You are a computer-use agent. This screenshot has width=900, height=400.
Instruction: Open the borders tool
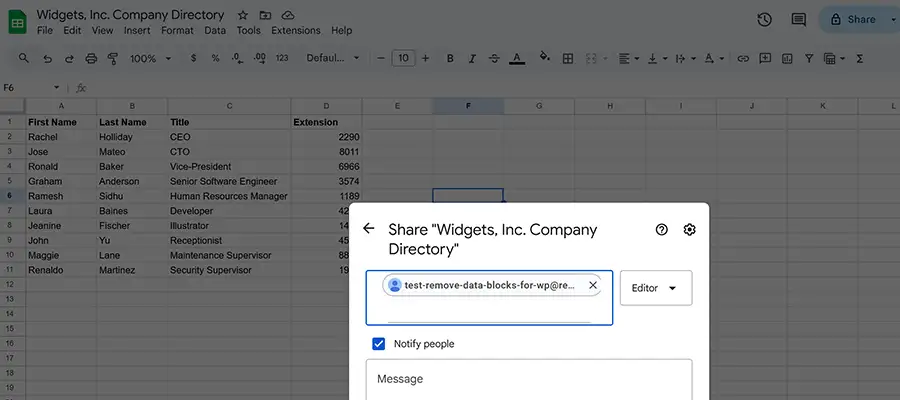pyautogui.click(x=568, y=58)
